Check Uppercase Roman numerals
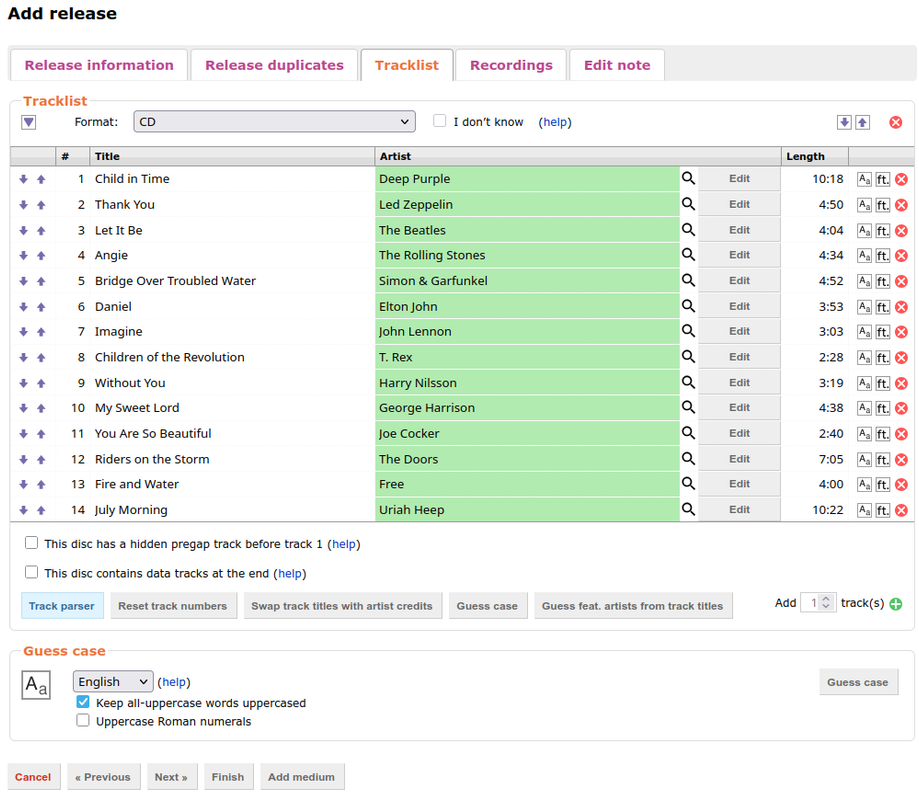 (83, 720)
